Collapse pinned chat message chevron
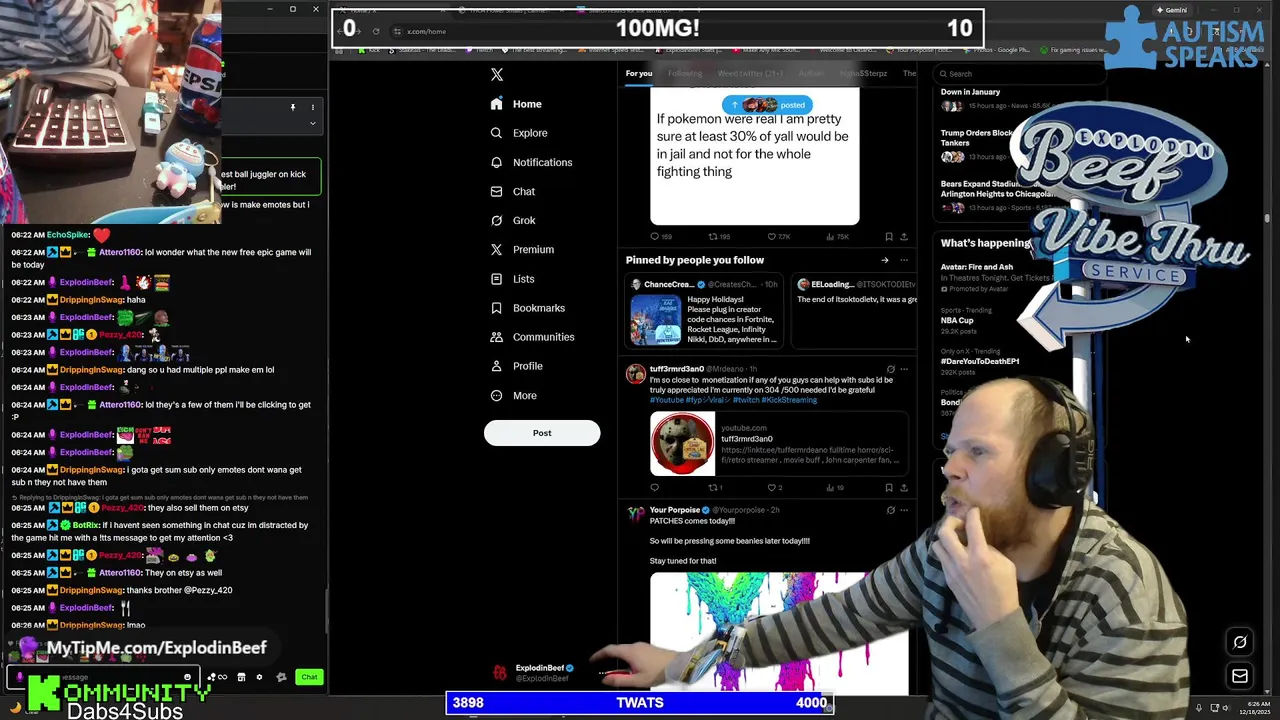1280x720 pixels. tap(312, 123)
